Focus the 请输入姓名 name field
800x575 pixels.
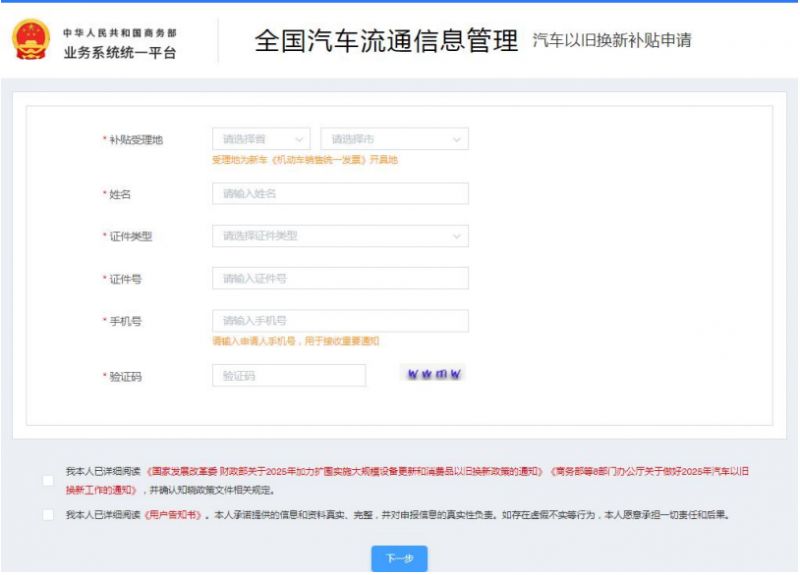click(340, 194)
